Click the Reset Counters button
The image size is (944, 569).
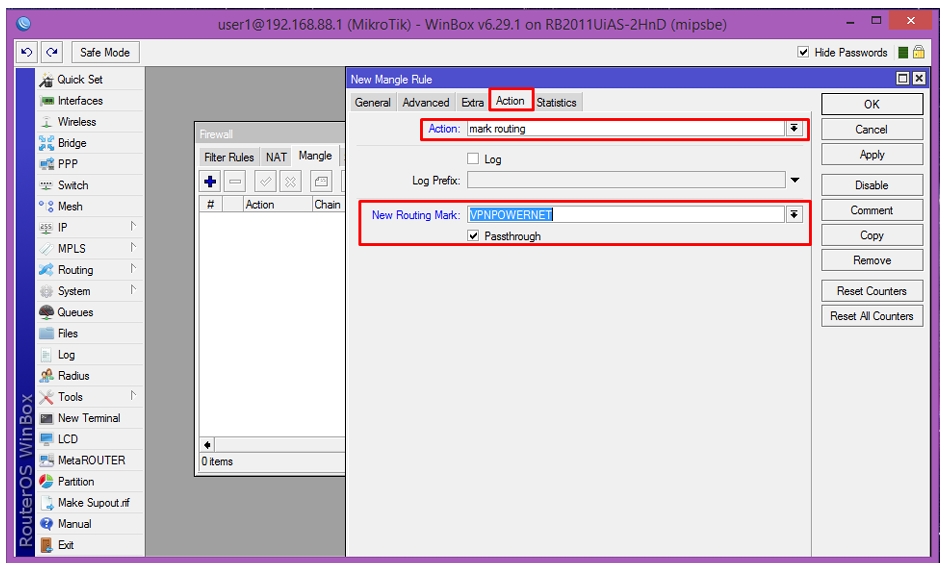tap(872, 291)
